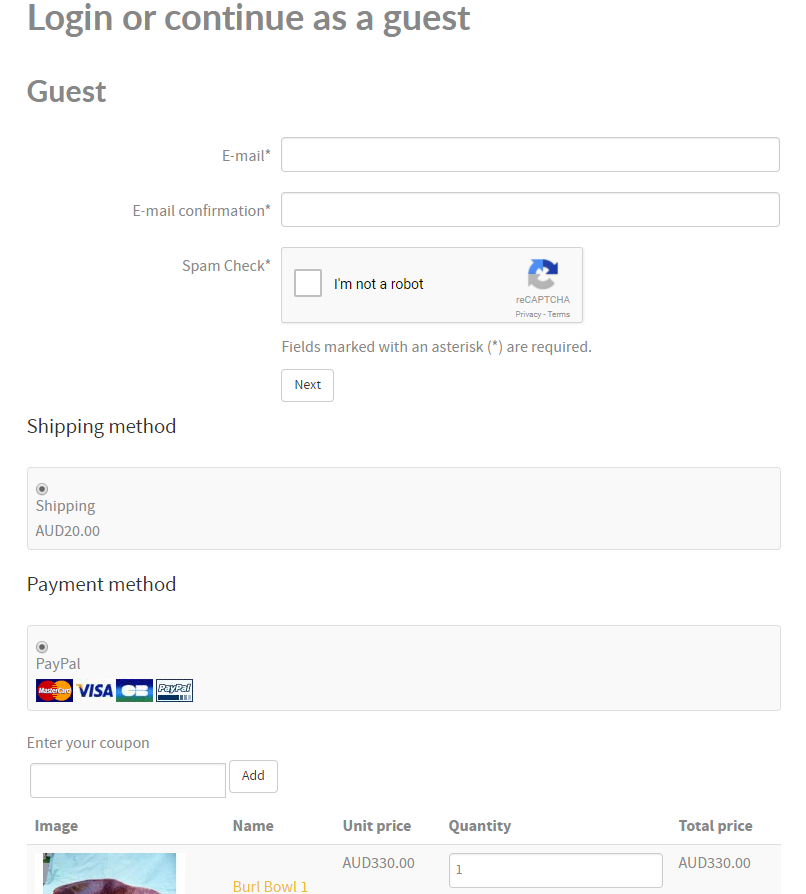Click the CB card logo

click(x=134, y=690)
